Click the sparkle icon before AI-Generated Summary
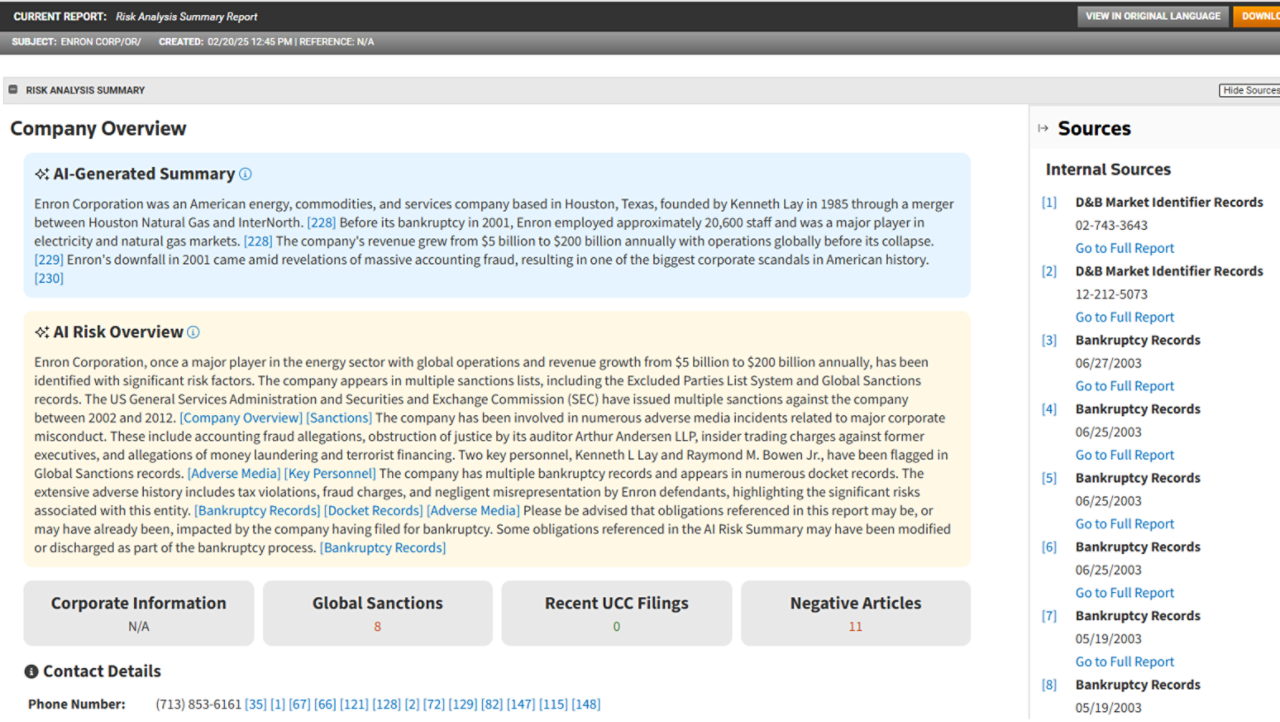 (42, 174)
